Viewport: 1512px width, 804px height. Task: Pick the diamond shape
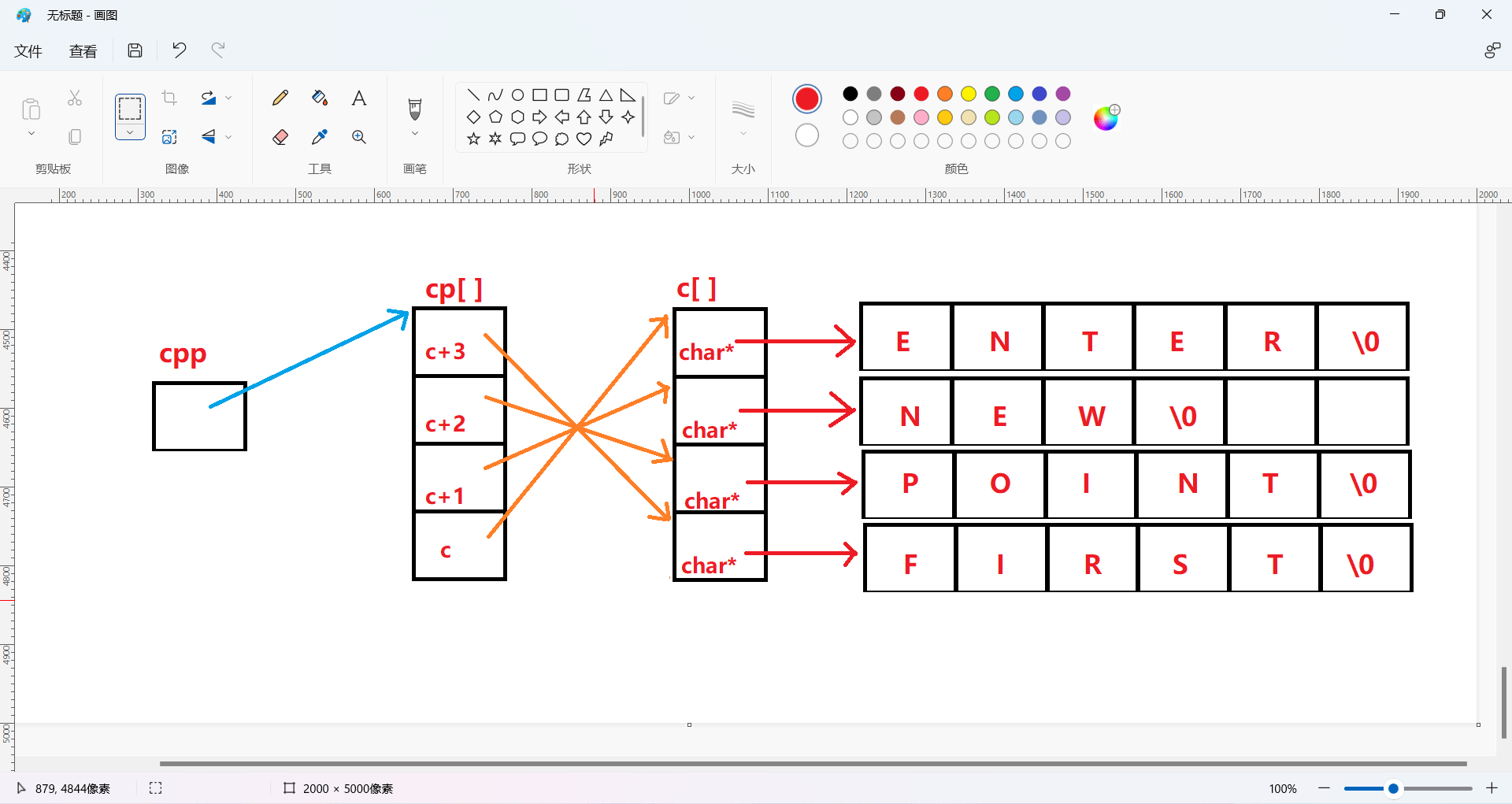click(x=473, y=117)
